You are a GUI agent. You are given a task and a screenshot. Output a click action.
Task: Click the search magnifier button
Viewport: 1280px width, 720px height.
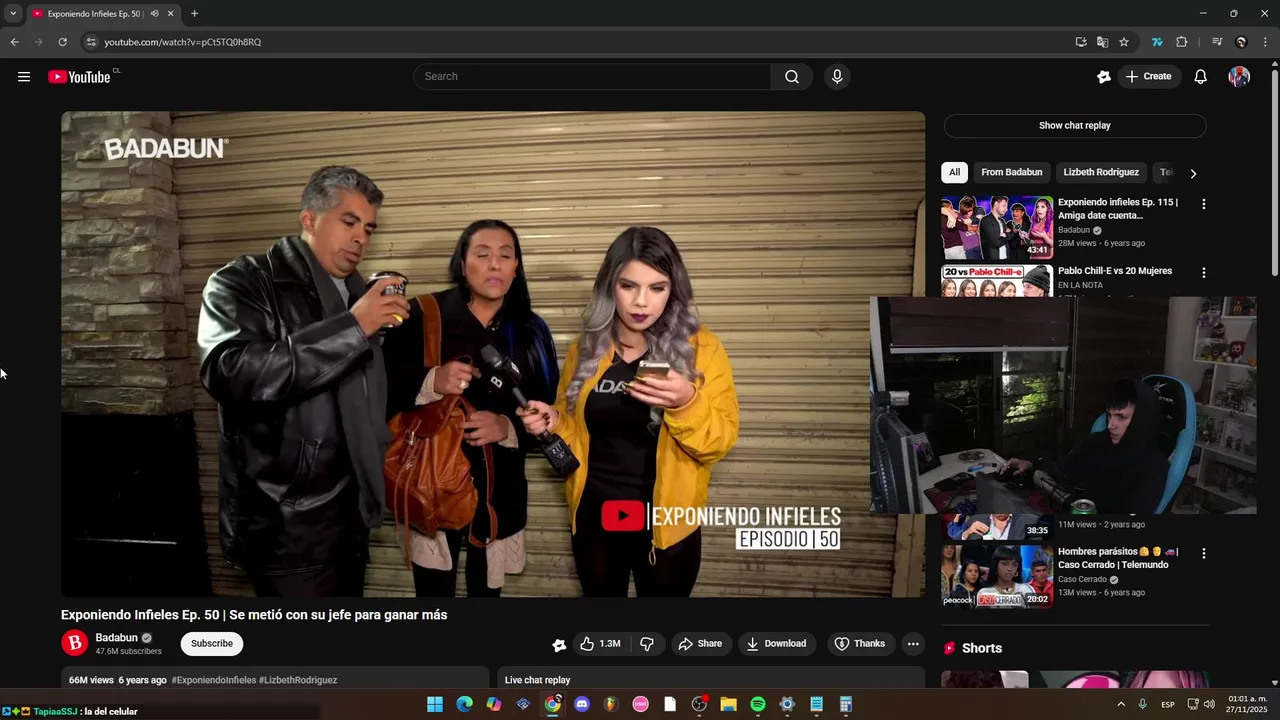pos(792,77)
